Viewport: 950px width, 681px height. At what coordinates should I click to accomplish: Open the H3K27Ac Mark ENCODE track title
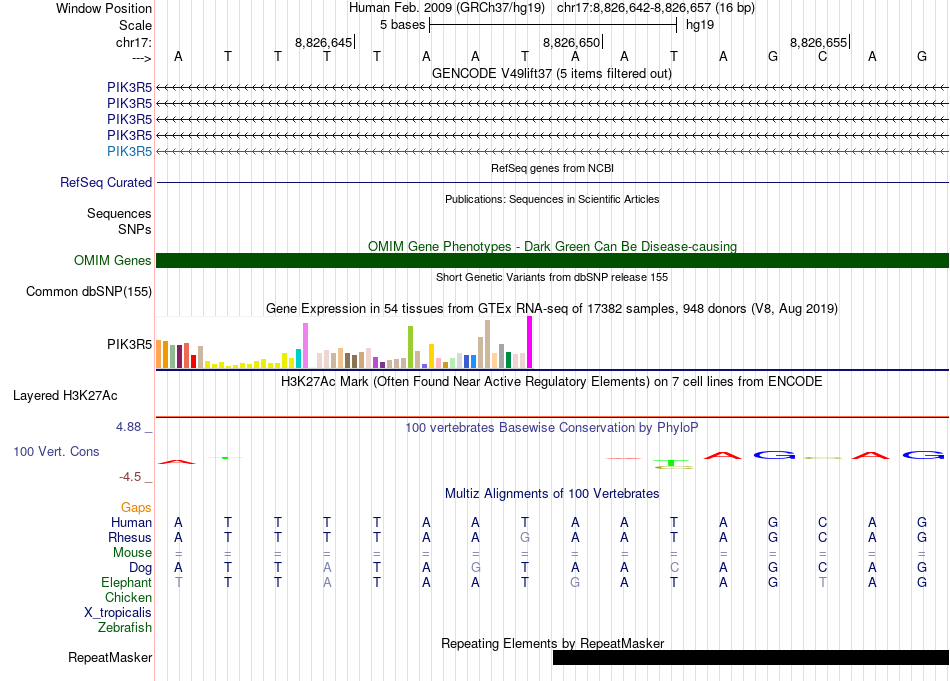click(x=552, y=382)
